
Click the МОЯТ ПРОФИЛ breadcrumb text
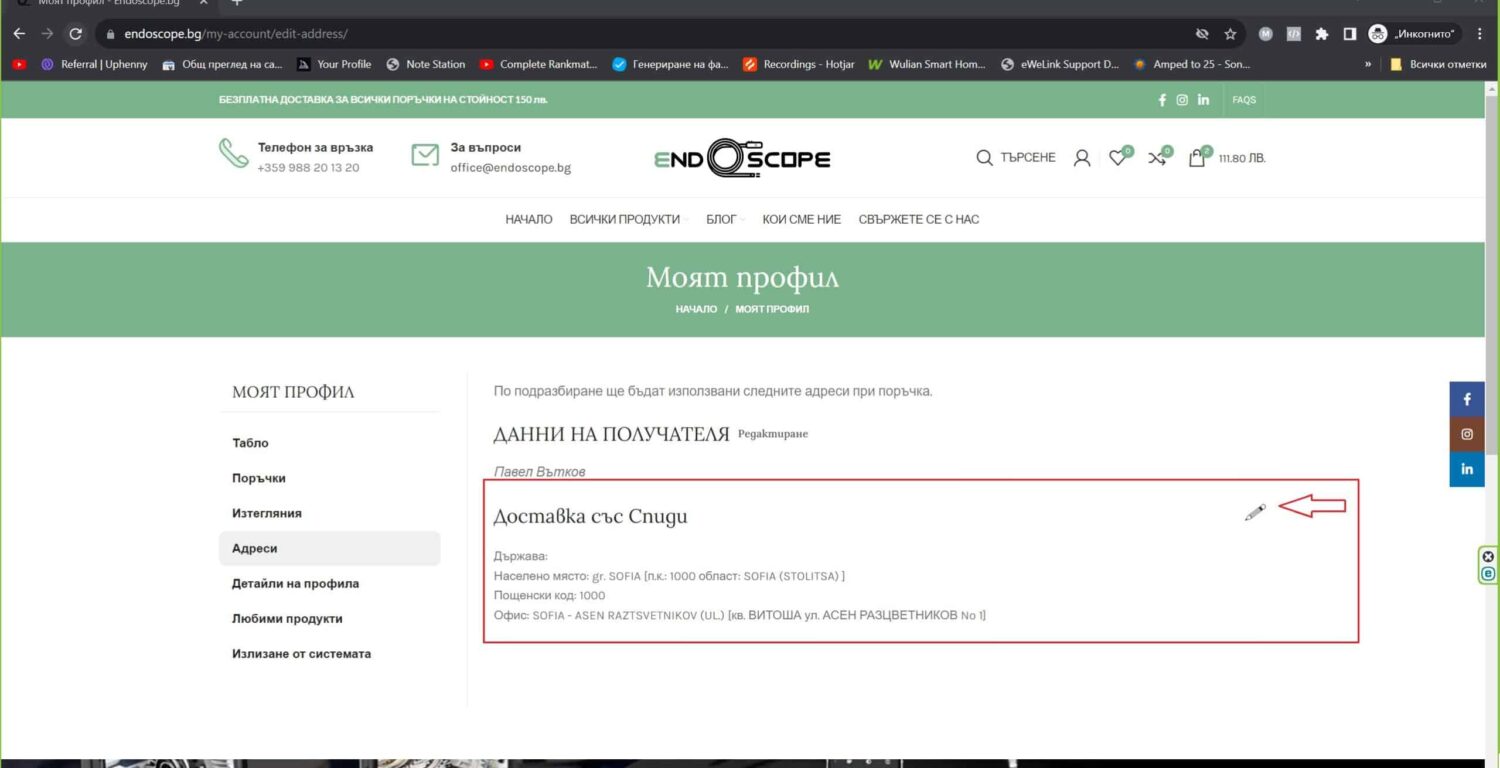(x=772, y=309)
